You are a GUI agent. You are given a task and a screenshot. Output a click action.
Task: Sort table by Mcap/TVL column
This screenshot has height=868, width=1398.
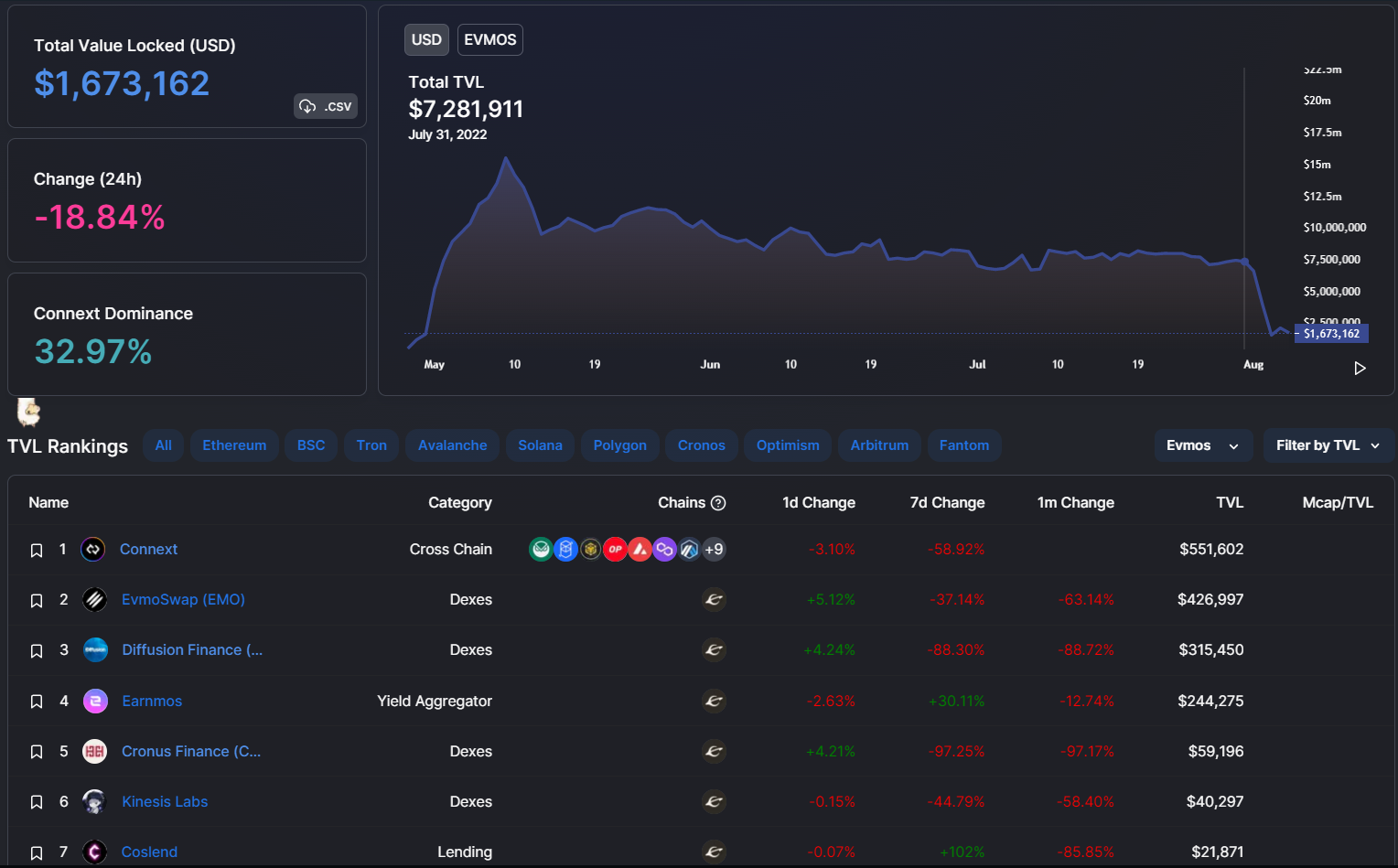(1338, 502)
